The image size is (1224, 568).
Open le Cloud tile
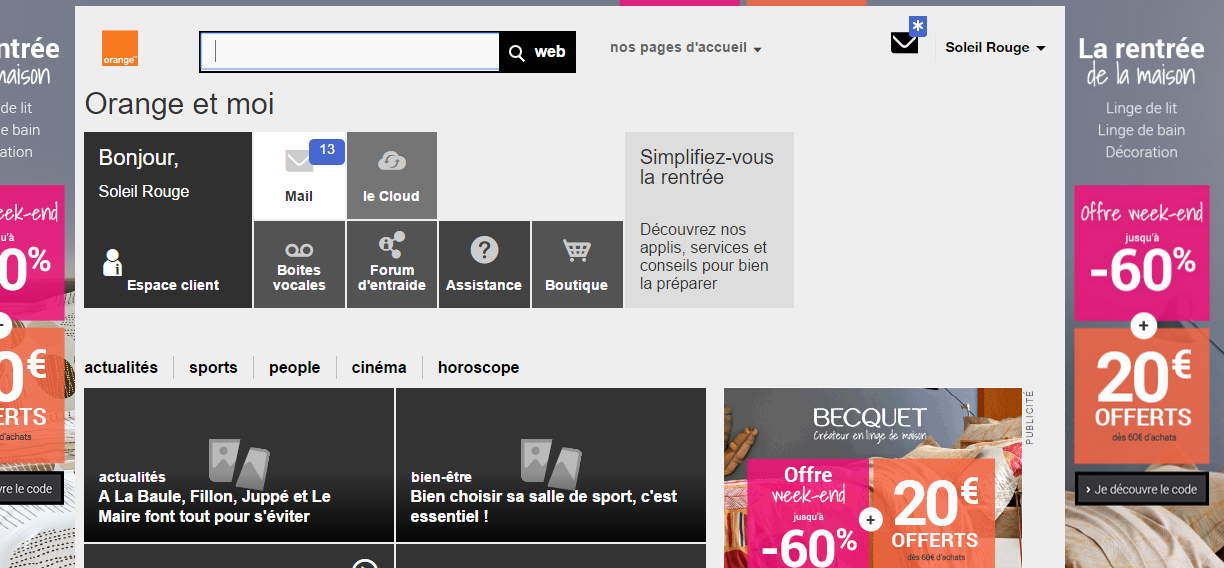coord(392,175)
